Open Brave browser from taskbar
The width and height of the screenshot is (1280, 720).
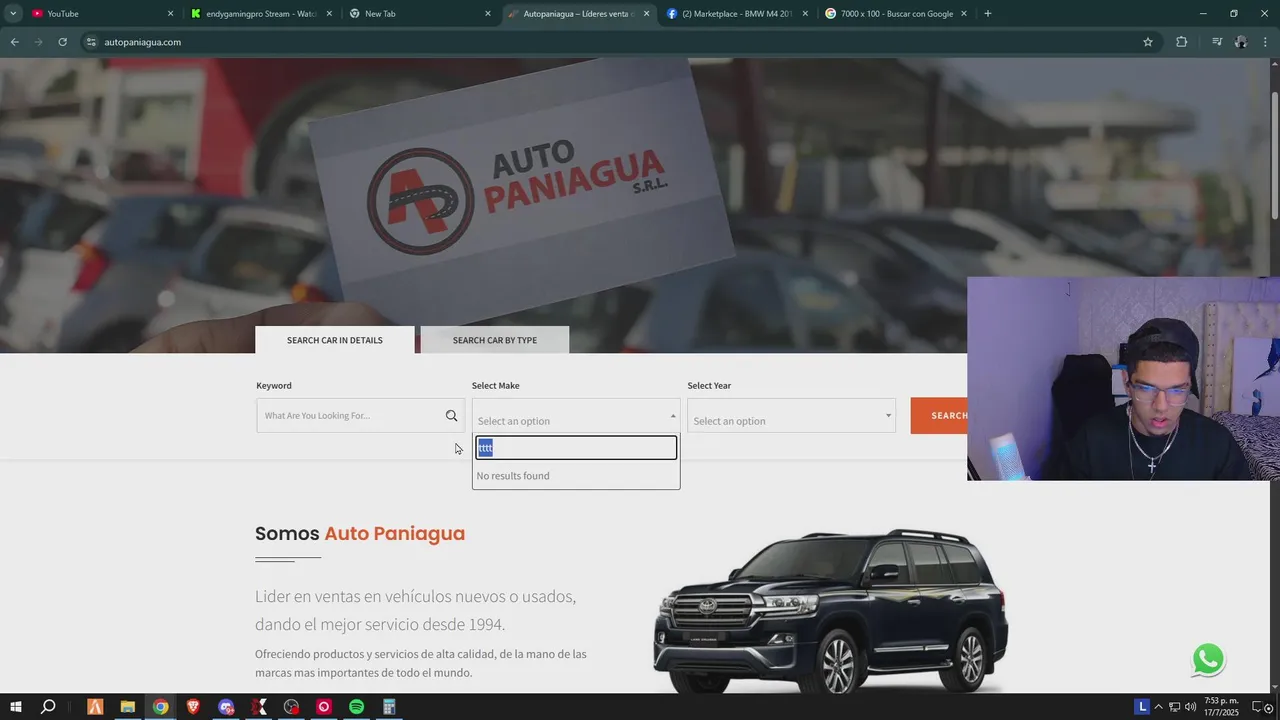(193, 707)
